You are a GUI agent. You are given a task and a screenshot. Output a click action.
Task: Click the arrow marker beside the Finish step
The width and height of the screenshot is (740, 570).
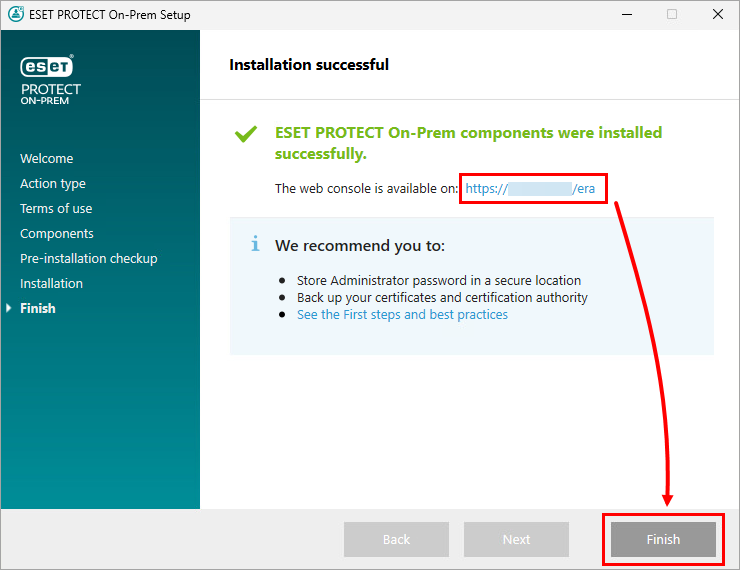coord(10,309)
